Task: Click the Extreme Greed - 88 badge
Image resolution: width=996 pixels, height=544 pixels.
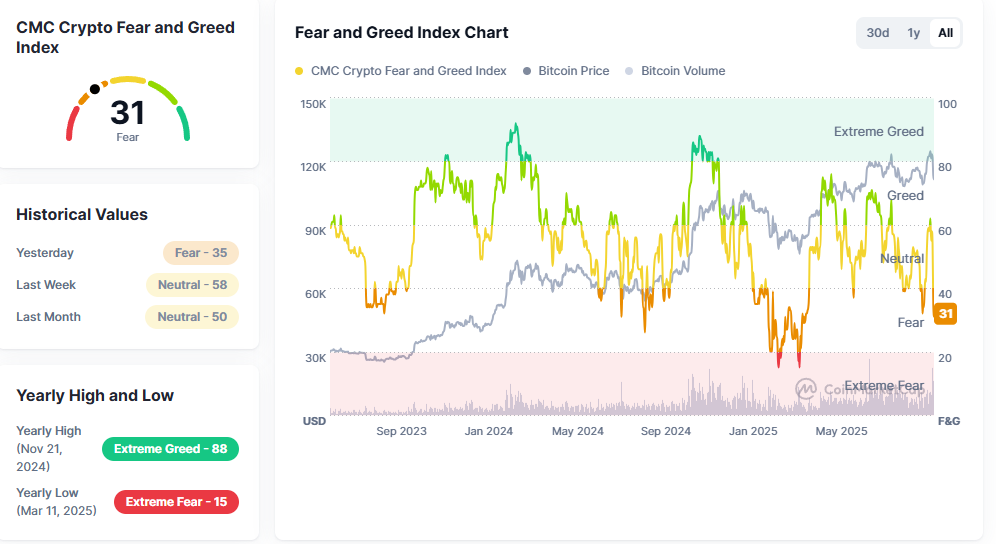Action: pos(170,449)
